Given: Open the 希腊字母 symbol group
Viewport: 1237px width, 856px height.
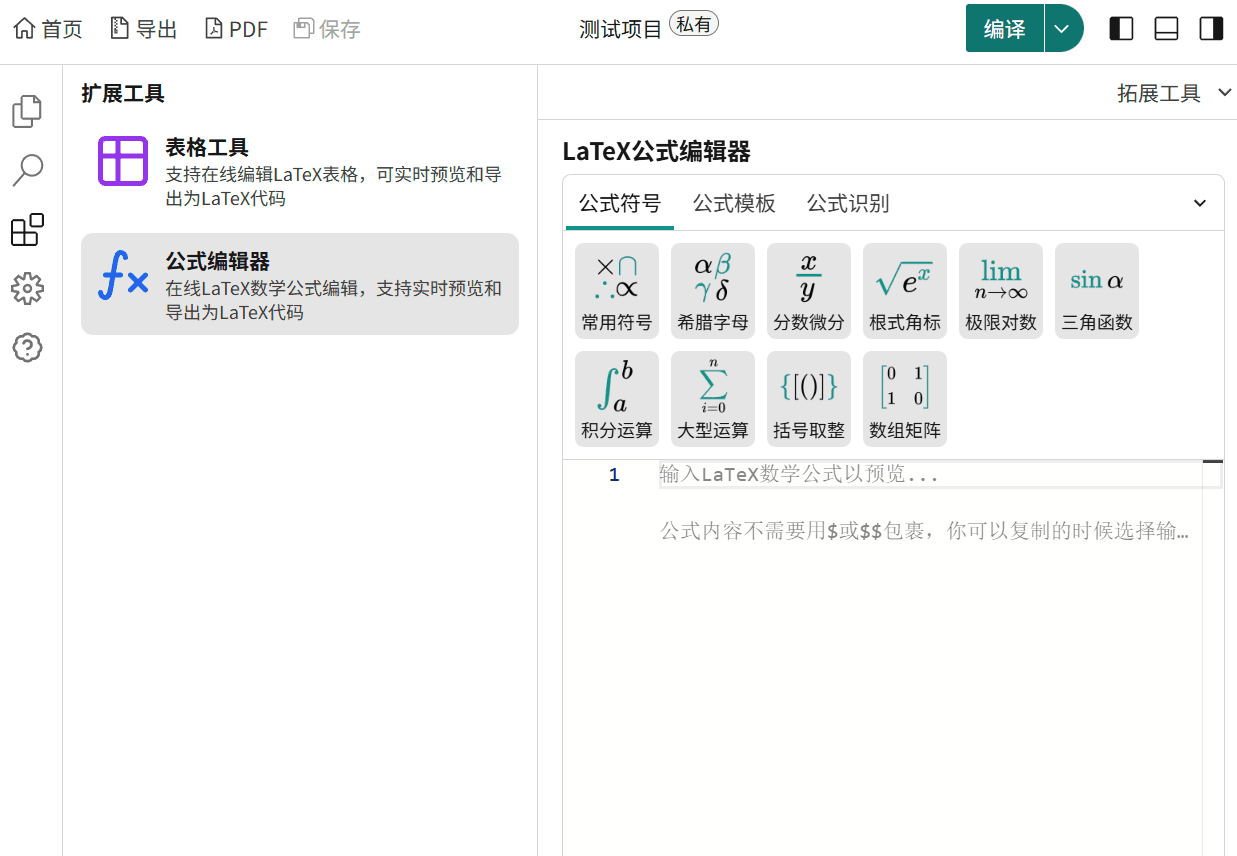Looking at the screenshot, I should [712, 291].
